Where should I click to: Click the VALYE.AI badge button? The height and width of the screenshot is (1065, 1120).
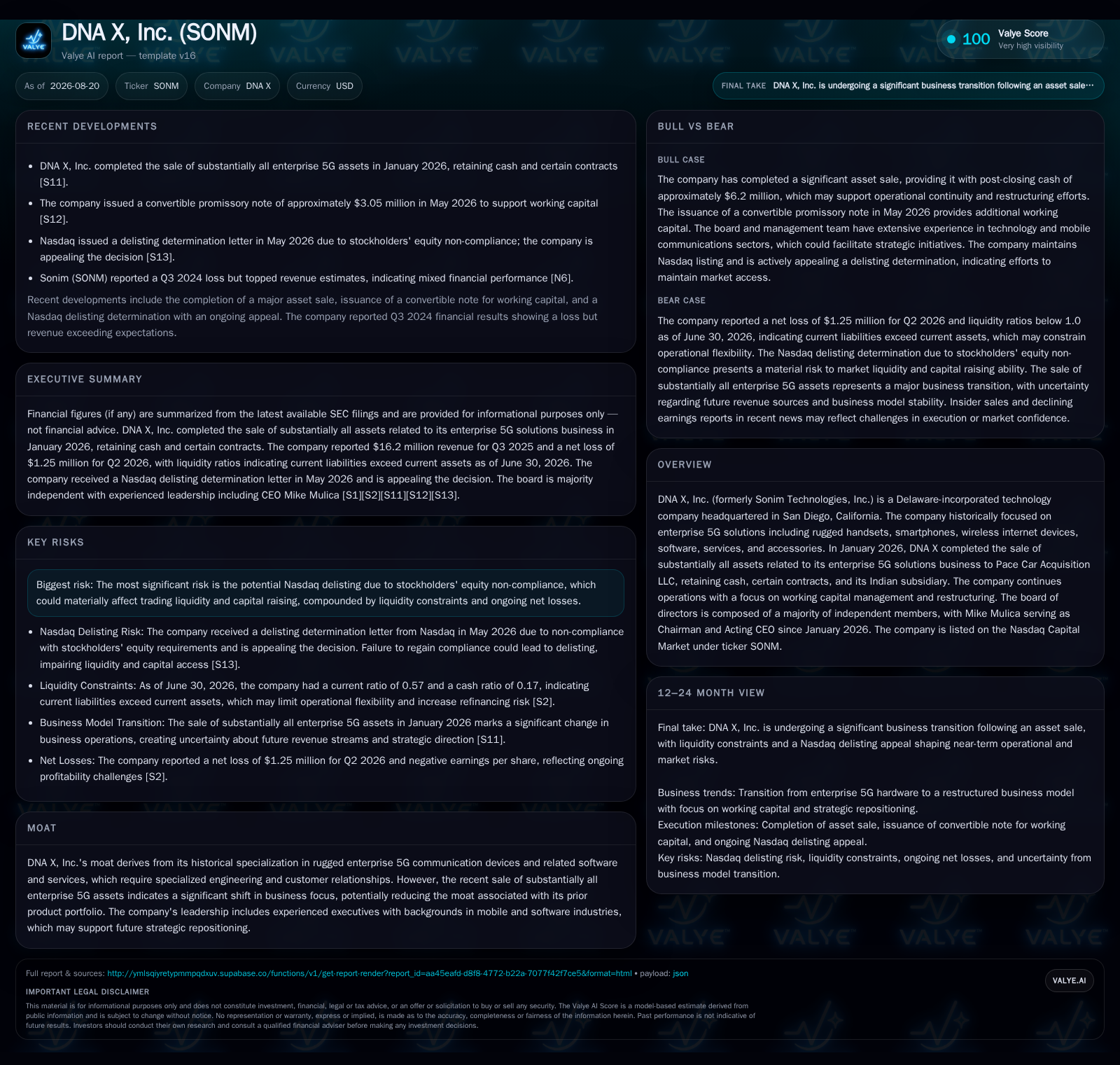(1069, 980)
